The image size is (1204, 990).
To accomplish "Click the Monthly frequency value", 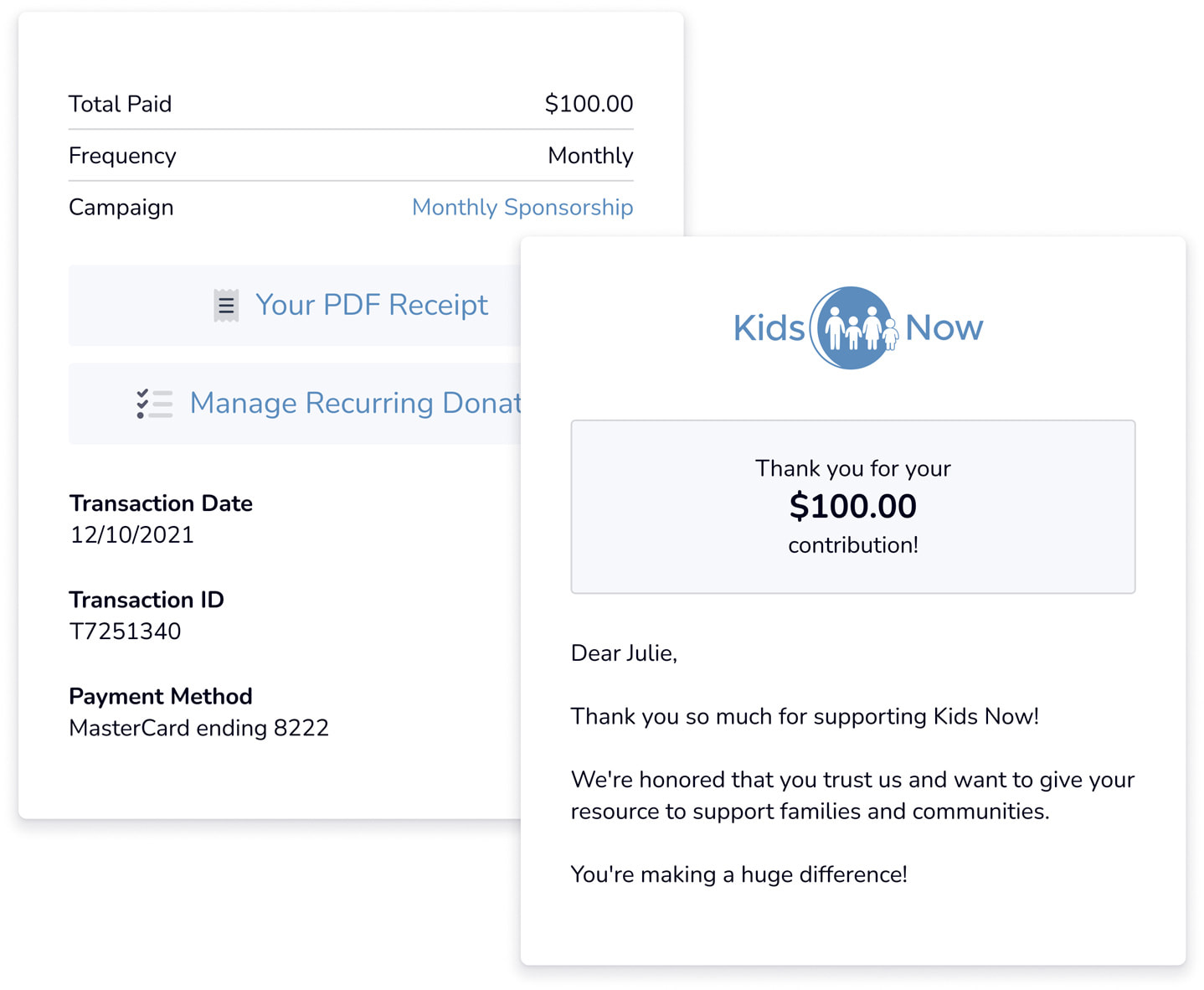I will (x=590, y=156).
